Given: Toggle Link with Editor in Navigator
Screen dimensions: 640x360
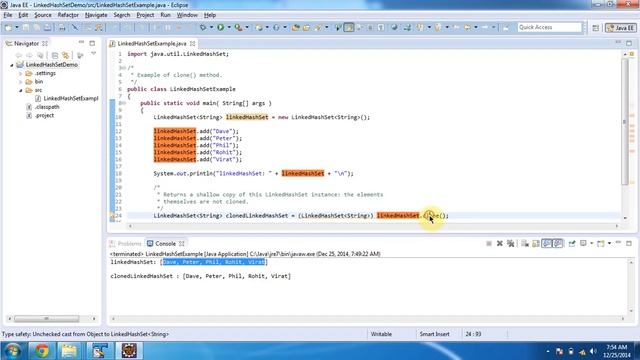Looking at the screenshot, I should tap(66, 55).
